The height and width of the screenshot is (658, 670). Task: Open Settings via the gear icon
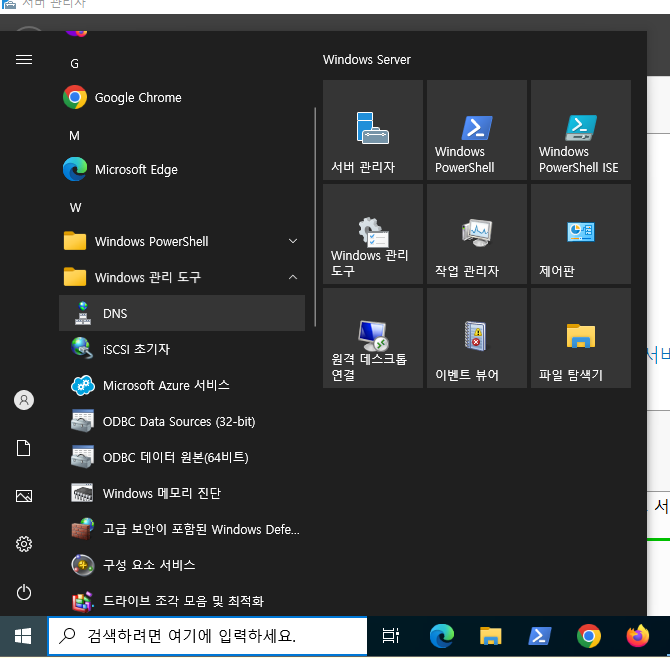24,544
